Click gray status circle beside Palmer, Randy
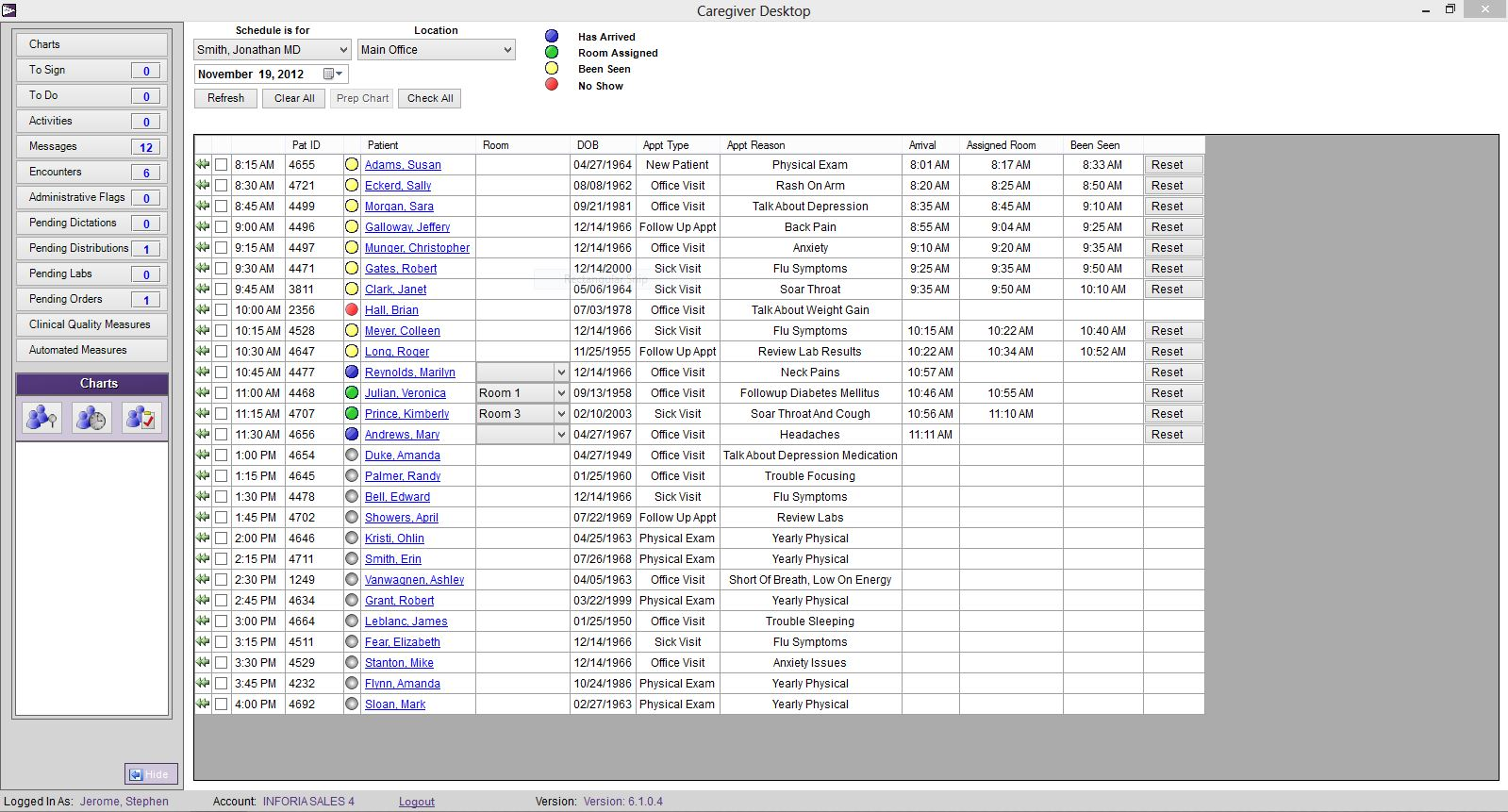The width and height of the screenshot is (1508, 812). [x=352, y=476]
